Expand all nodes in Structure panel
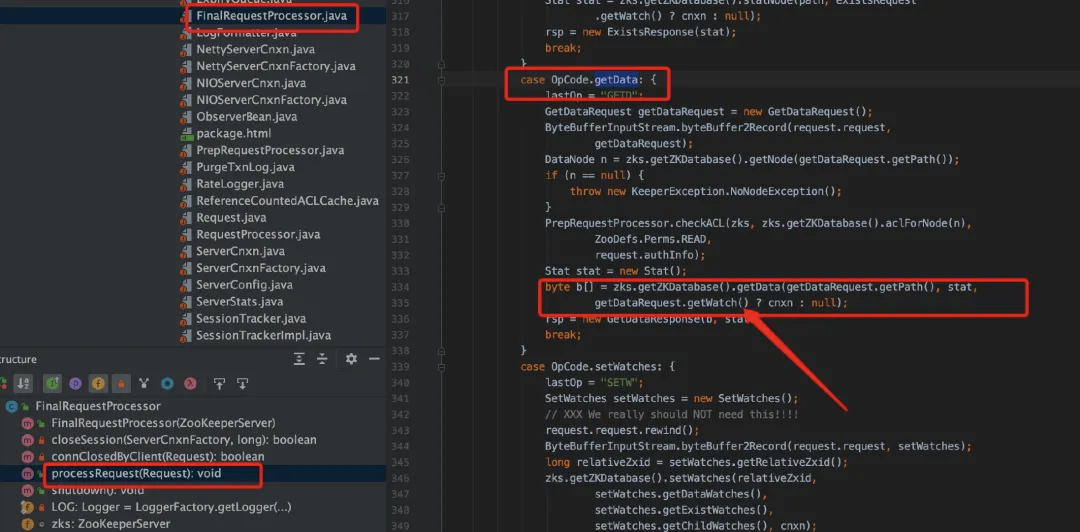The width and height of the screenshot is (1080, 532). pos(299,359)
